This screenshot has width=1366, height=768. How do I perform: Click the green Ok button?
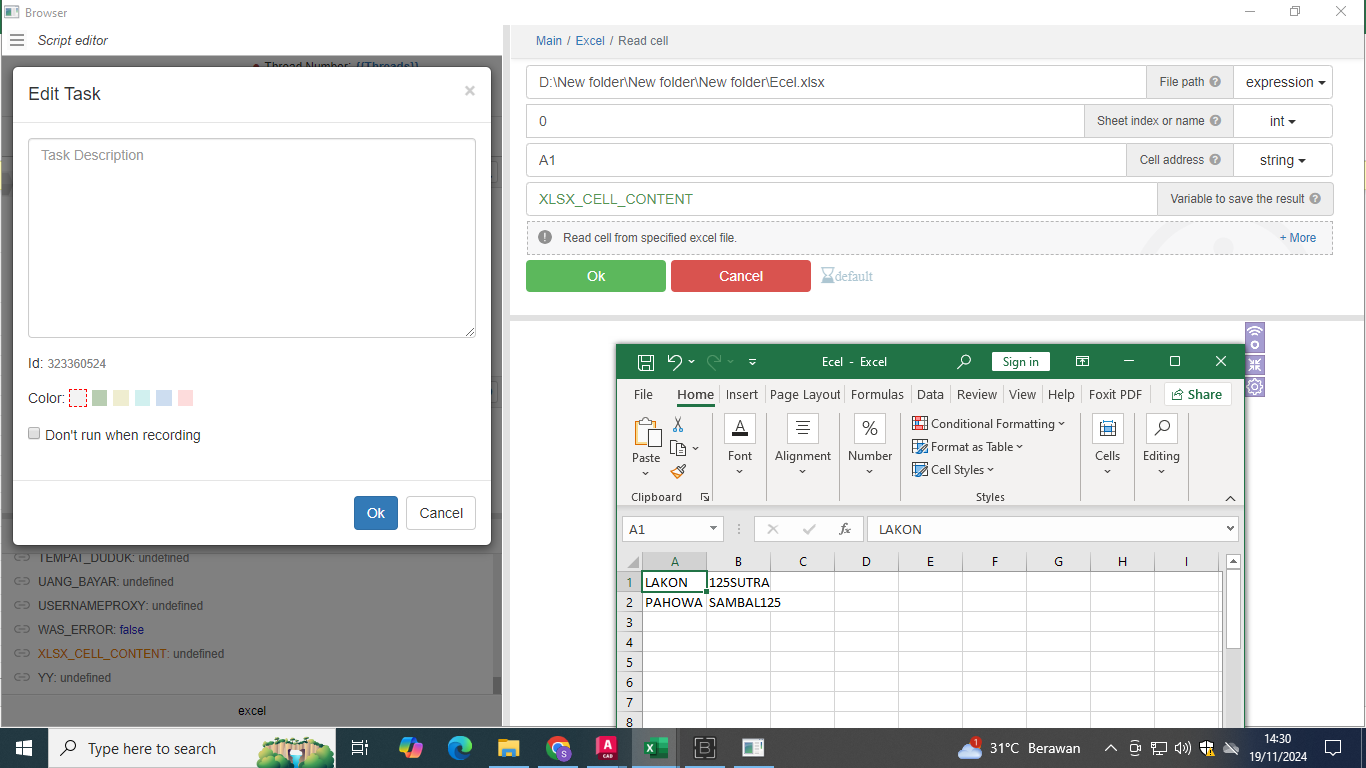(x=596, y=276)
